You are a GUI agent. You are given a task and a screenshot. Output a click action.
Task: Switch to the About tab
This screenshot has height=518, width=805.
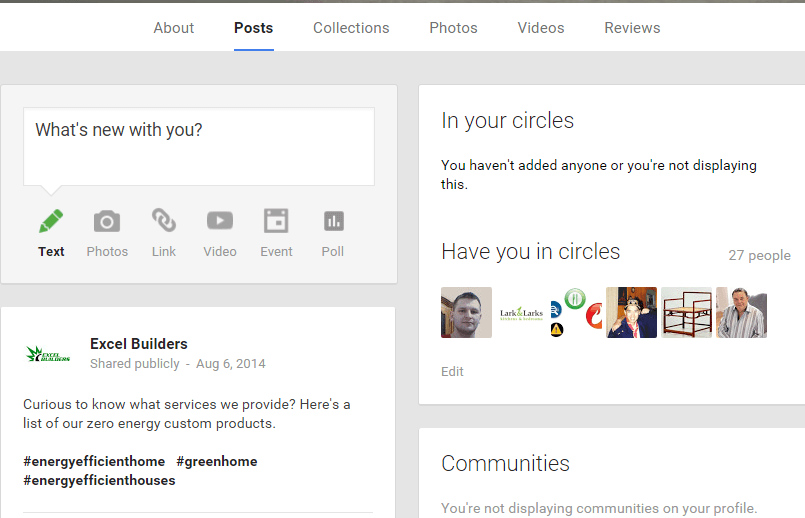[174, 28]
